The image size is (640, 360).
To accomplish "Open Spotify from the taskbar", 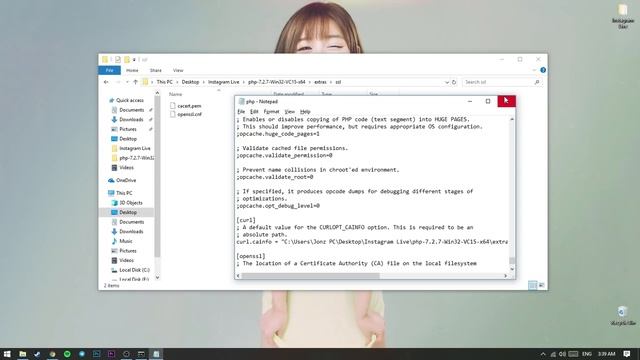I will coord(67,354).
